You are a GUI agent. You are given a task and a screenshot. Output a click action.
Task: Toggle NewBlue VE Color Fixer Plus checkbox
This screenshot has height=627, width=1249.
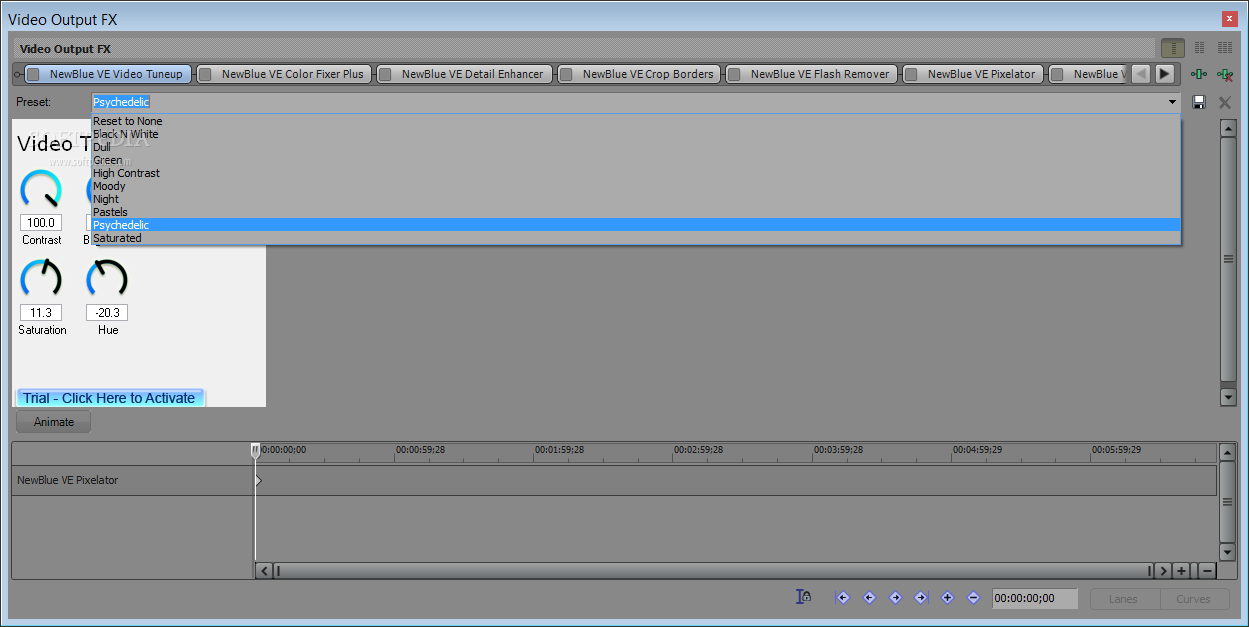click(205, 74)
